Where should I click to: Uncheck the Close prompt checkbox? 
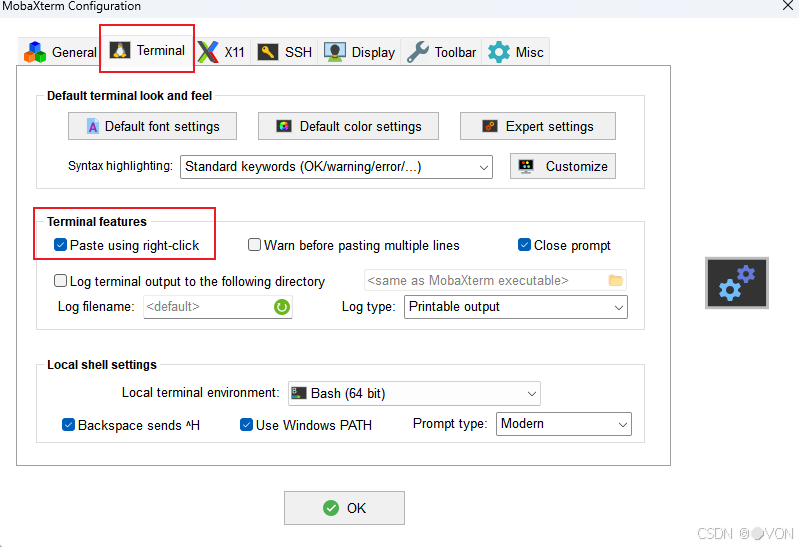pyautogui.click(x=524, y=245)
